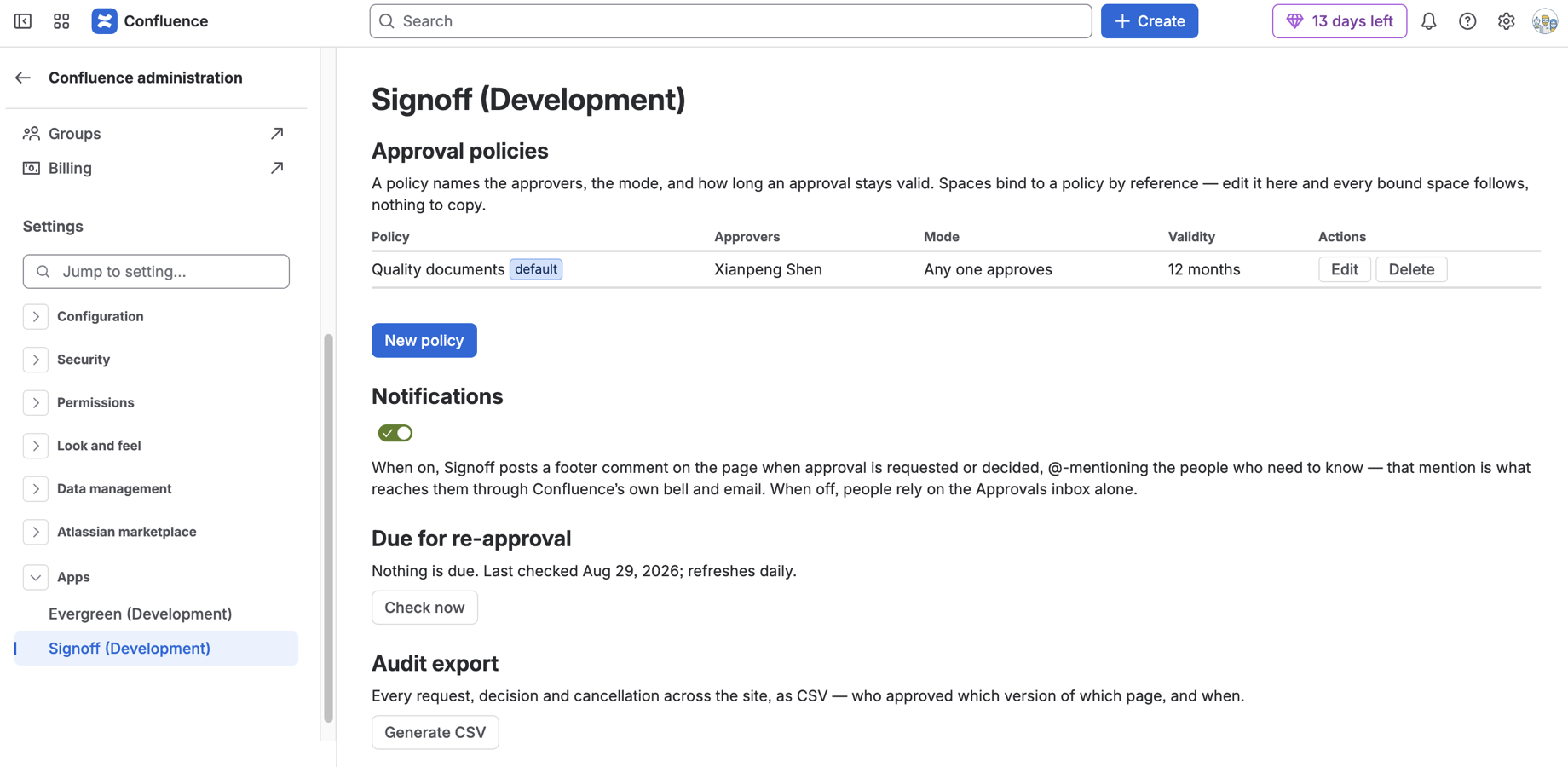Screen dimensions: 1568x767
Task: Expand the Permissions section
Action: 36,402
